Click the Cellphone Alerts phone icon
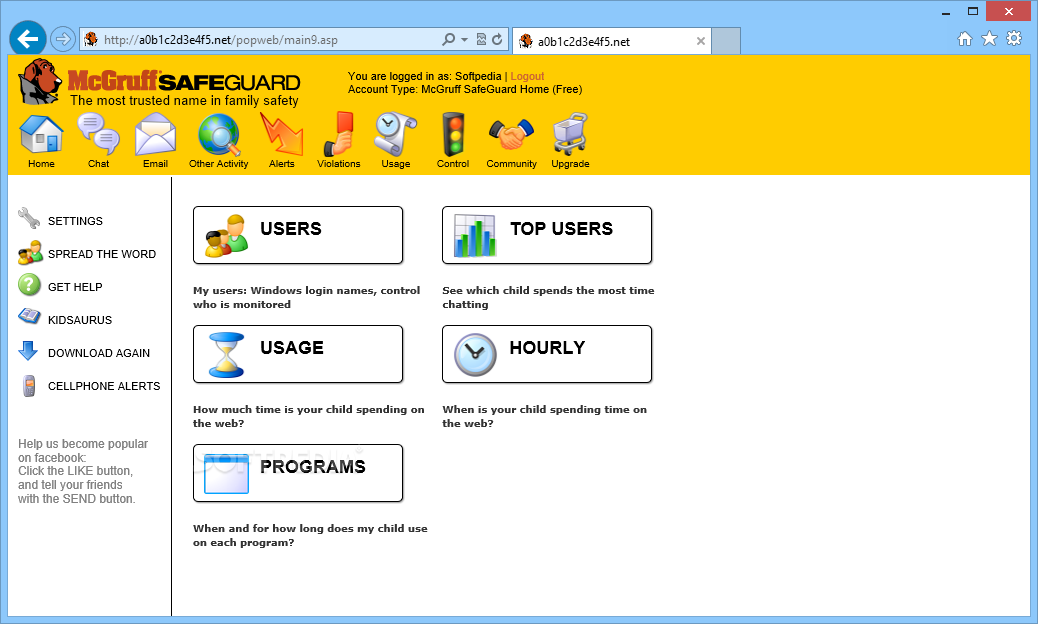 (28, 386)
